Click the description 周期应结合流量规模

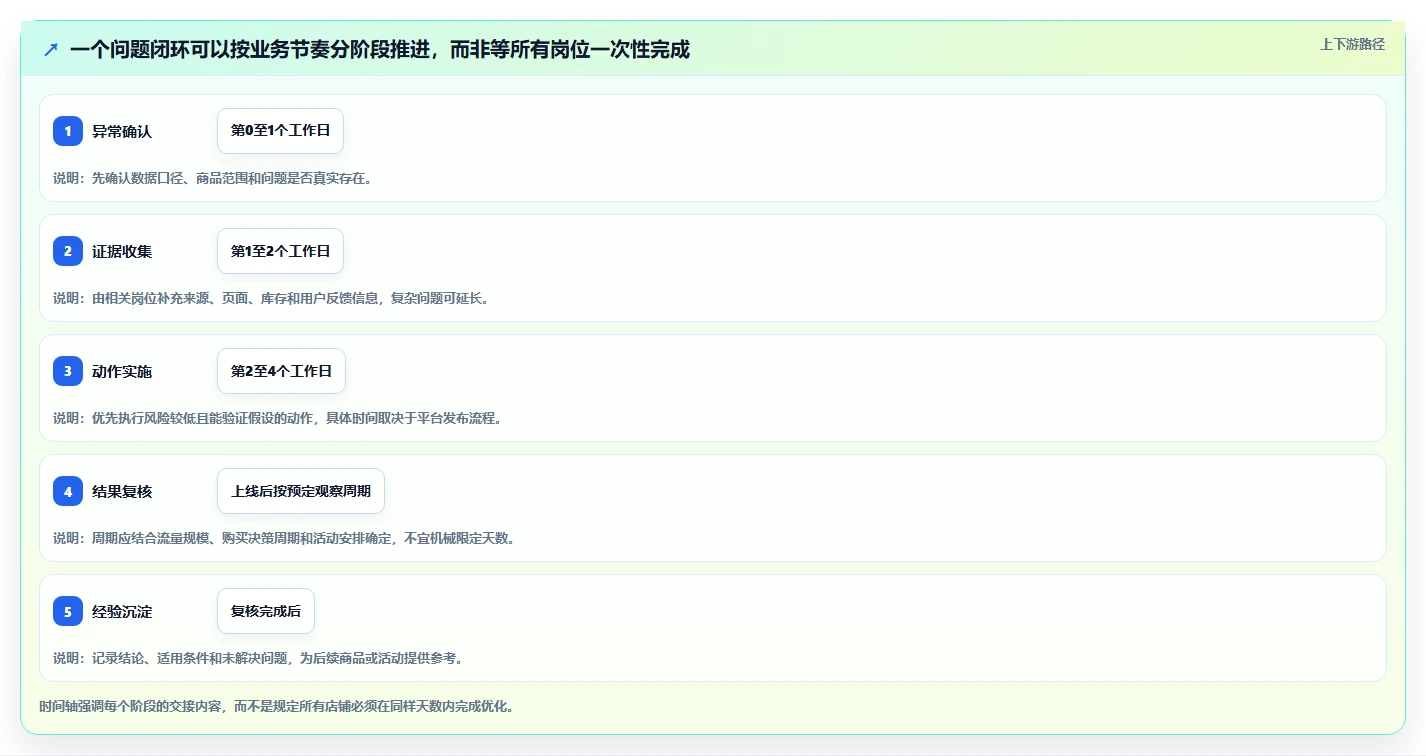coord(284,538)
